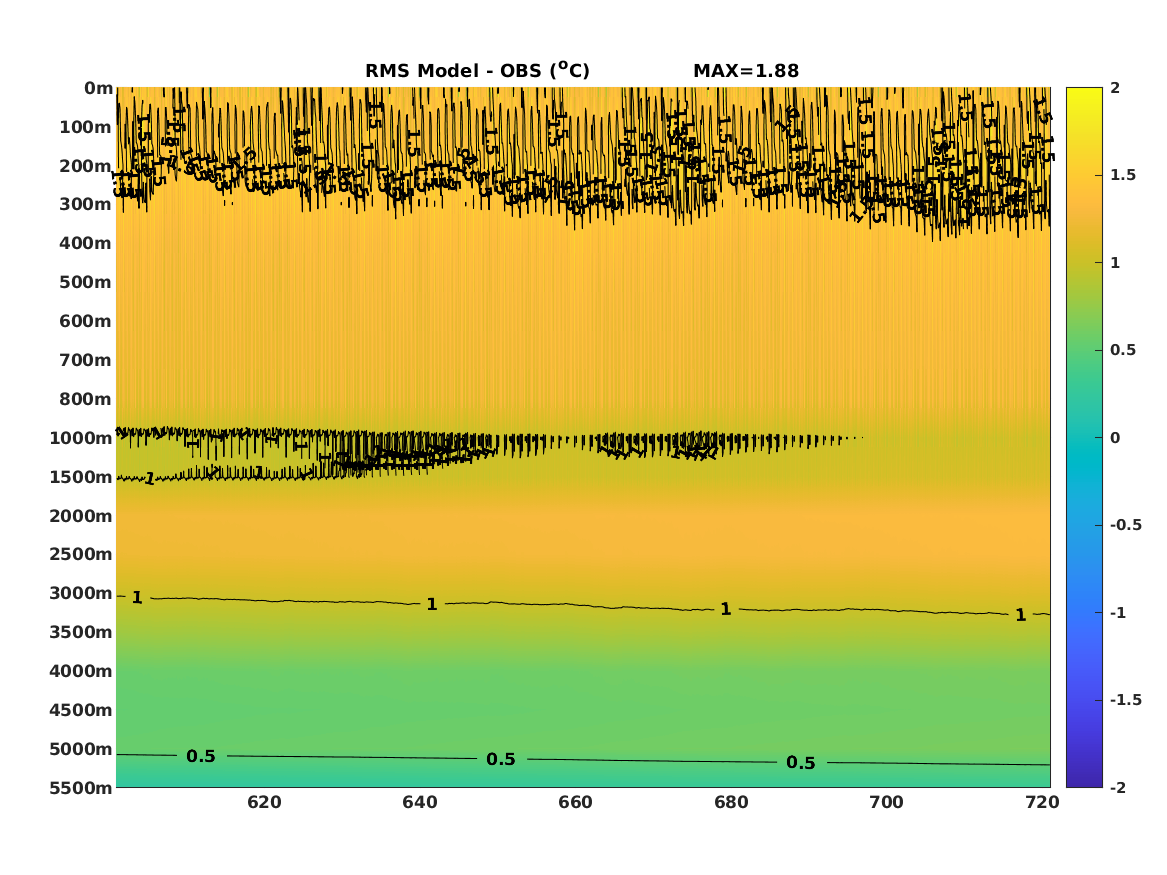This screenshot has width=1167, height=875.
Task: Click the colorbar tick label '-0.5'
Action: [x=1126, y=525]
